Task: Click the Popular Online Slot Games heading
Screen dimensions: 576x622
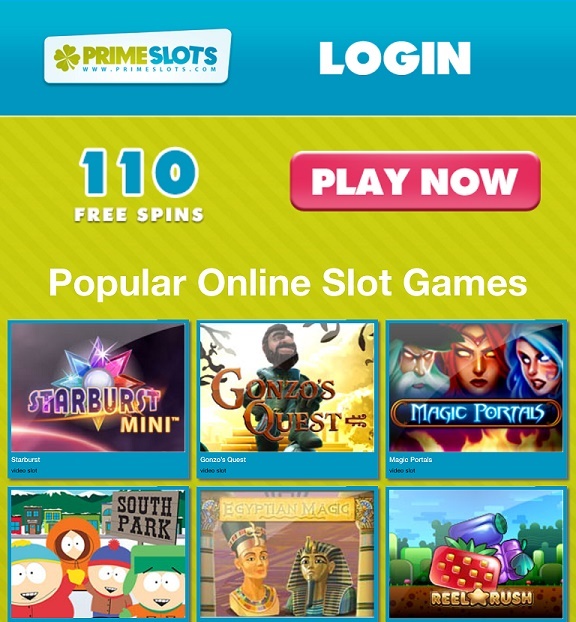Action: pos(288,282)
